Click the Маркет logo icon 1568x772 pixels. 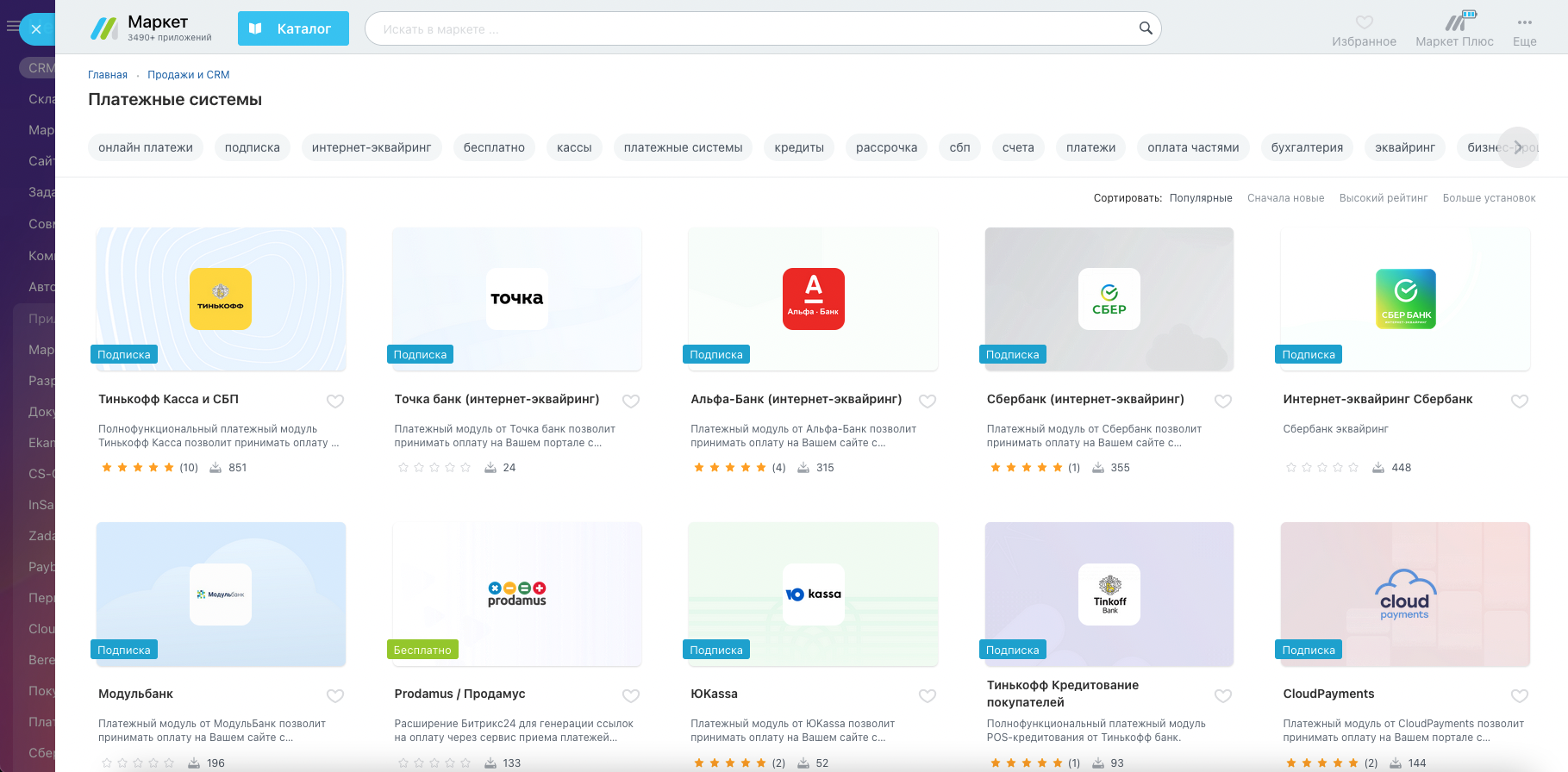tap(104, 28)
